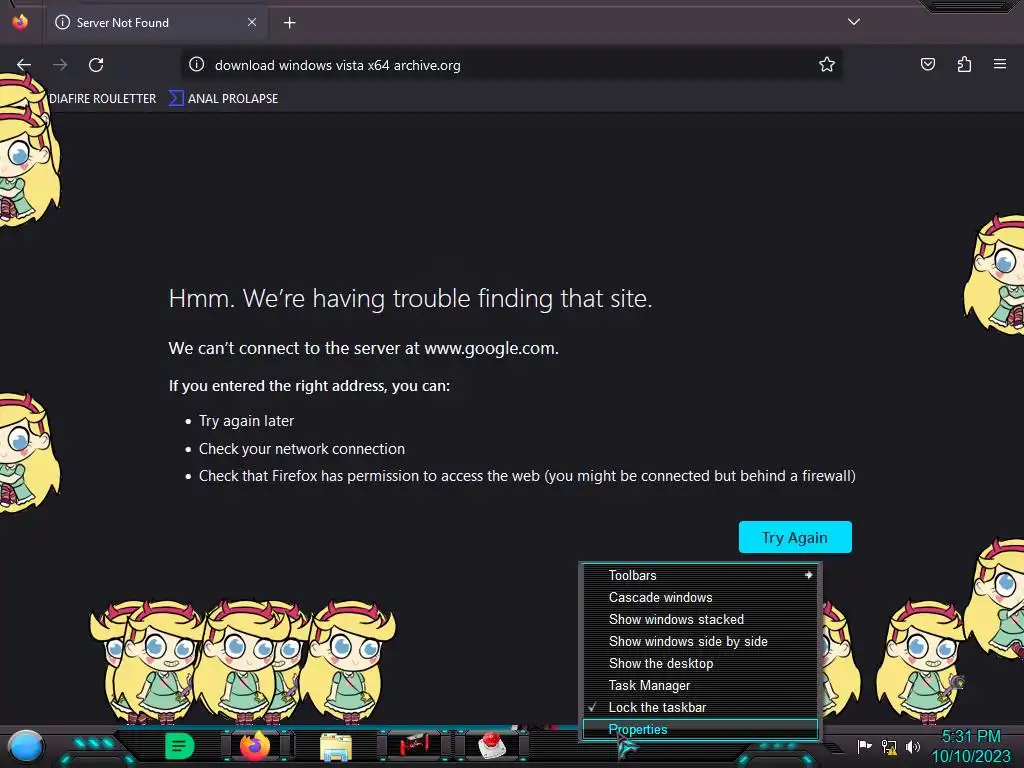Screen dimensions: 1024x768
Task: Open Action Center flag tray icon
Action: 864,746
